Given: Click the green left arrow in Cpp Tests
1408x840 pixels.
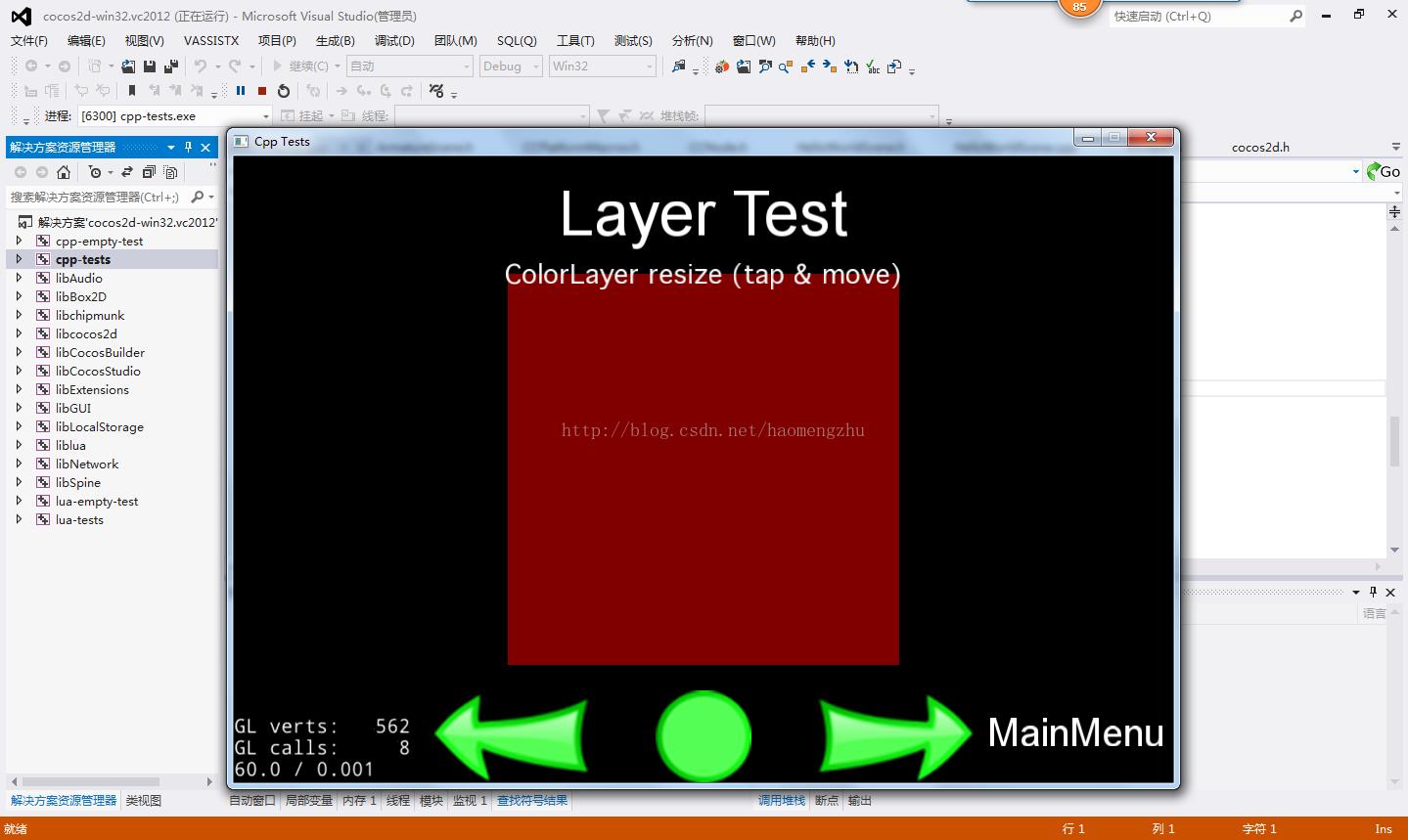Looking at the screenshot, I should [x=511, y=735].
